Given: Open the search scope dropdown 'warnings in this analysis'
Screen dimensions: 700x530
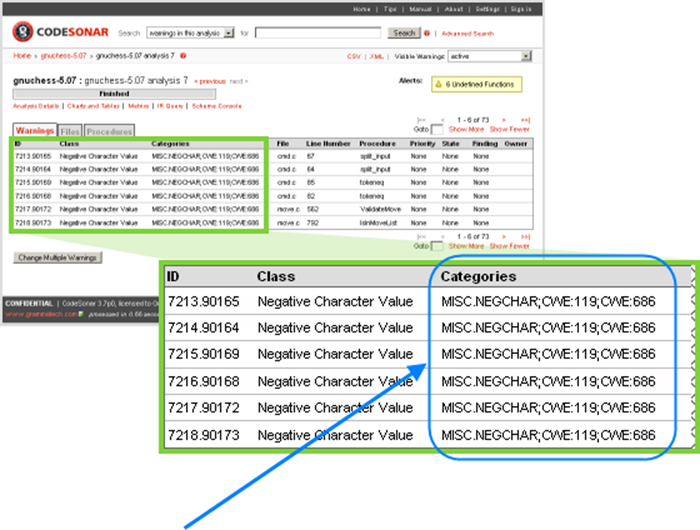Looking at the screenshot, I should (191, 33).
